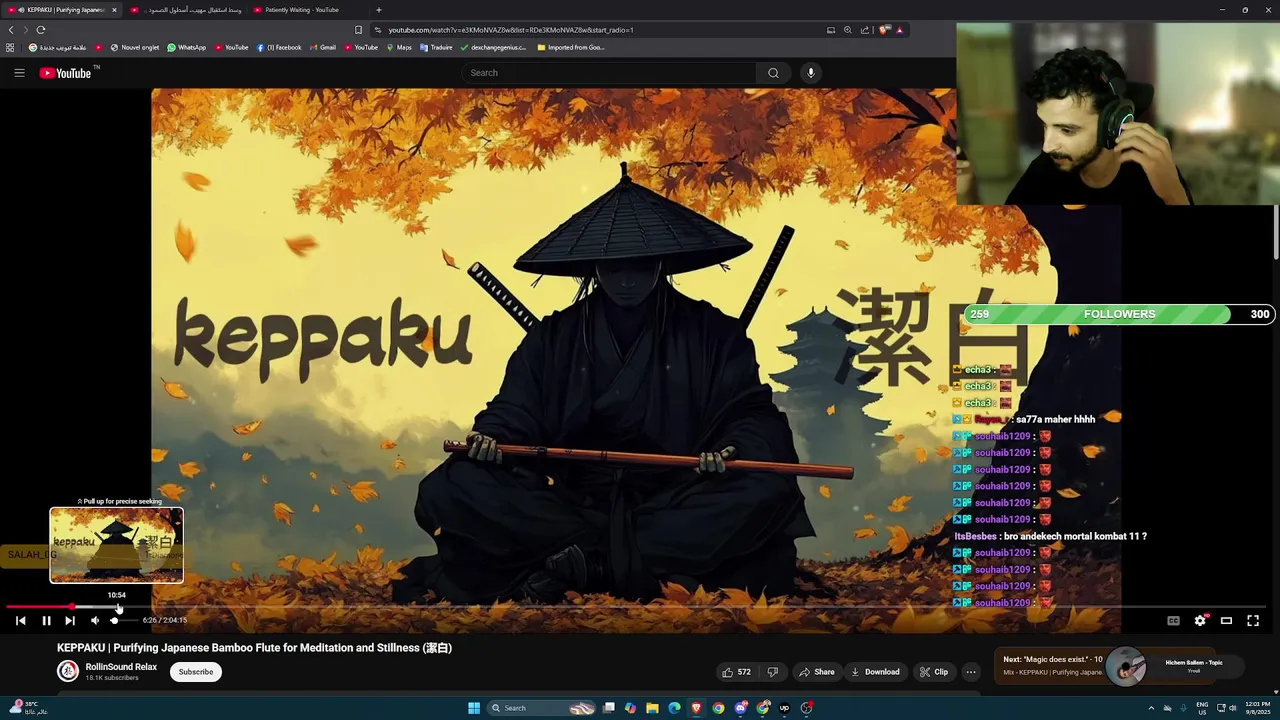
Task: Open the Nouvel onglet bookmark
Action: (135, 47)
